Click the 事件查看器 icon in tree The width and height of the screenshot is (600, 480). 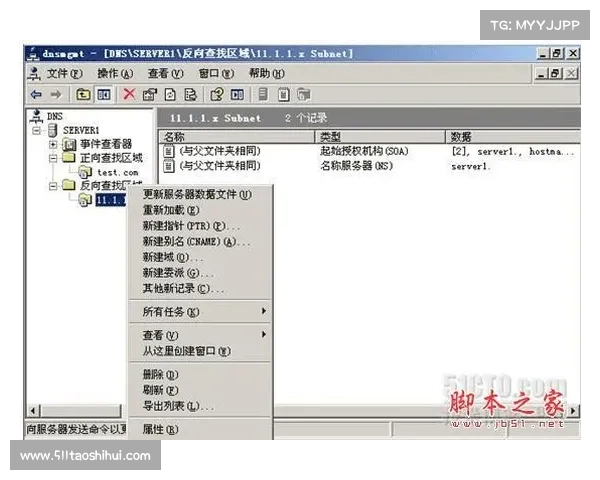pyautogui.click(x=69, y=145)
